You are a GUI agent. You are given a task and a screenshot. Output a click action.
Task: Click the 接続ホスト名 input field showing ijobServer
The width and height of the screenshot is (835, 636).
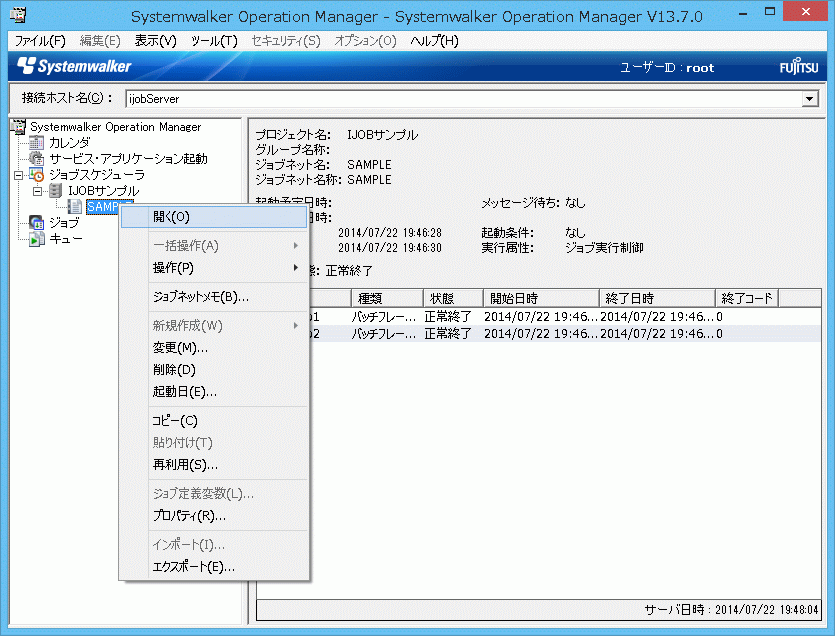point(464,99)
